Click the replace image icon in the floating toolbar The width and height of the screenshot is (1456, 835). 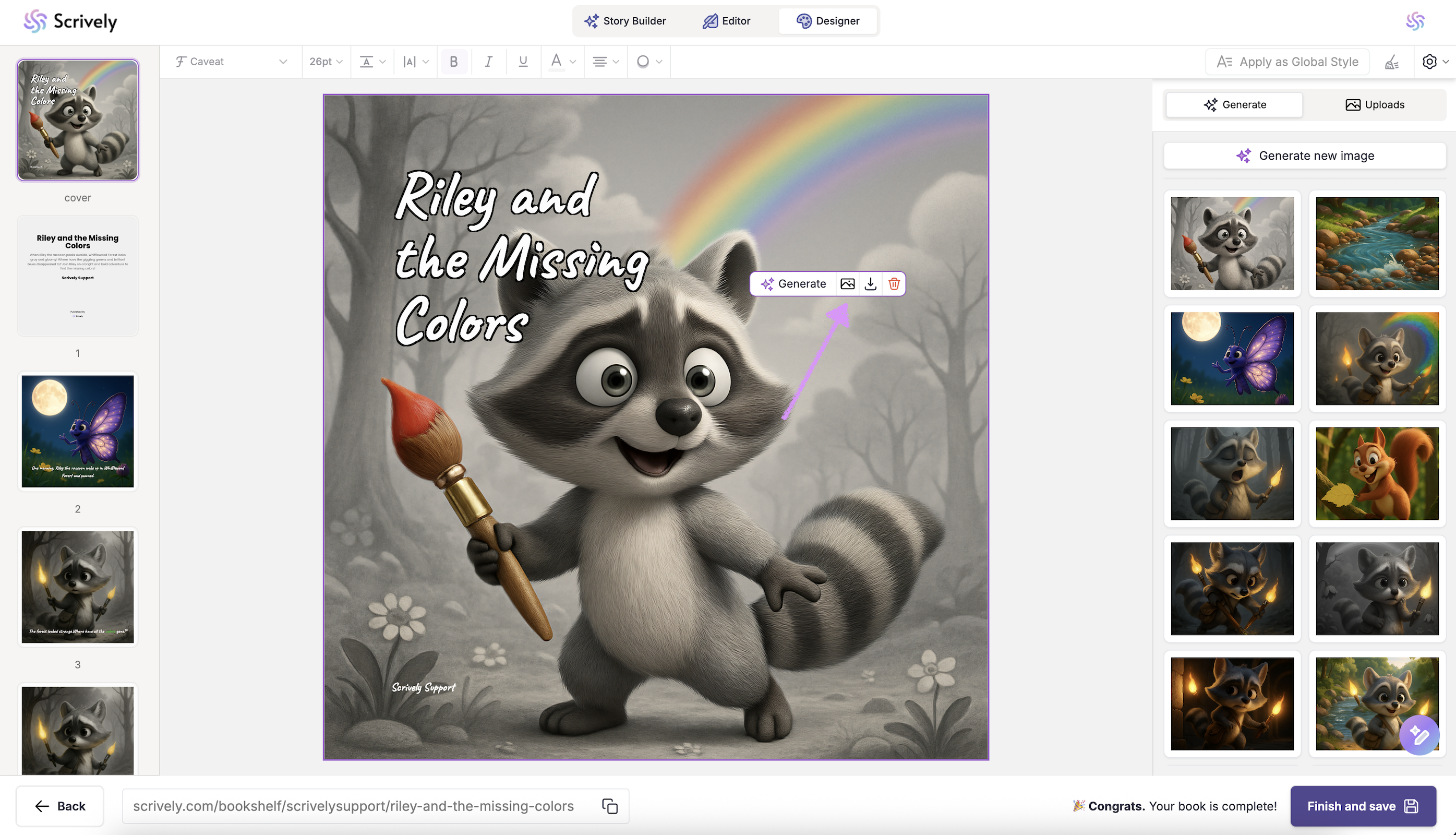(847, 284)
